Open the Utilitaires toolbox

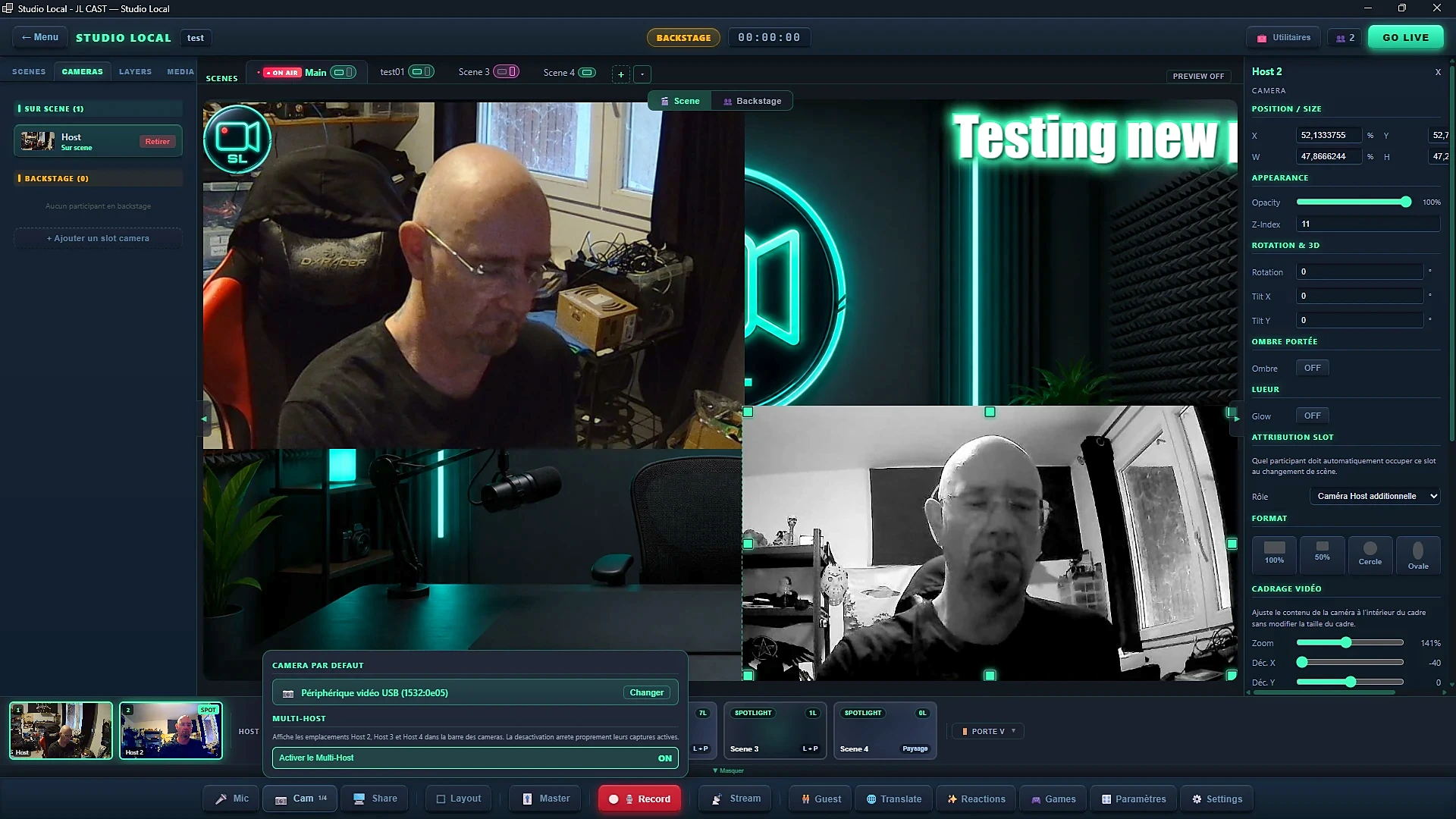(1283, 37)
